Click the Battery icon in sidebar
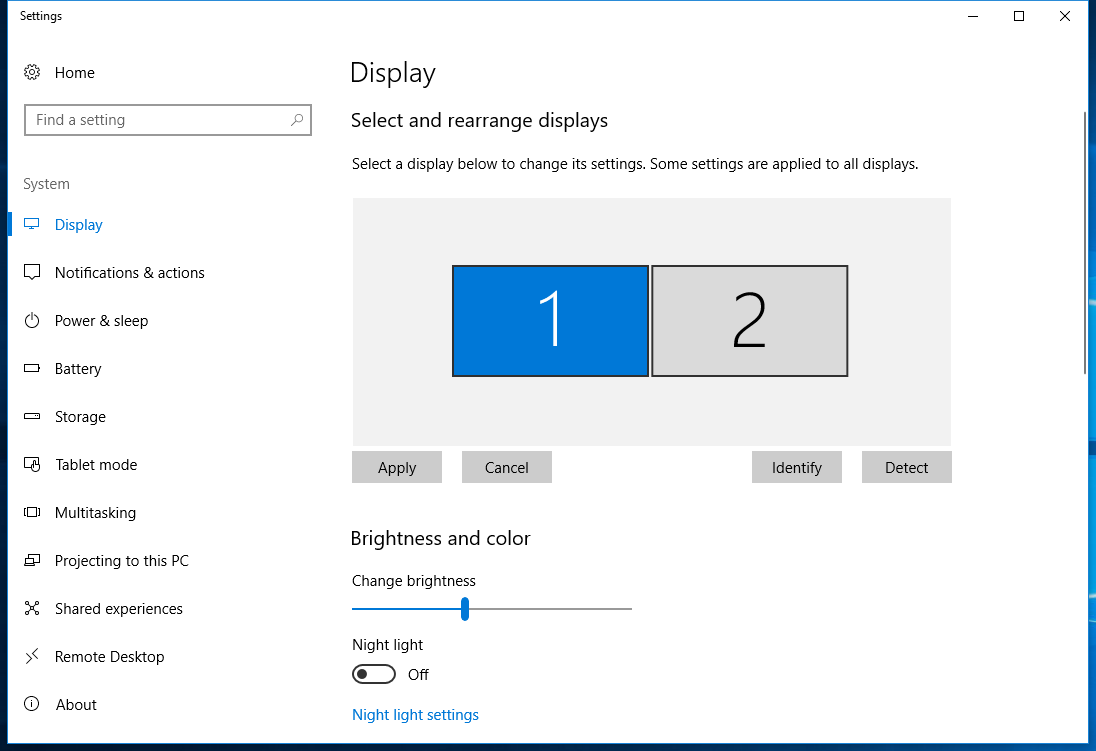The width and height of the screenshot is (1096, 751). 32,368
